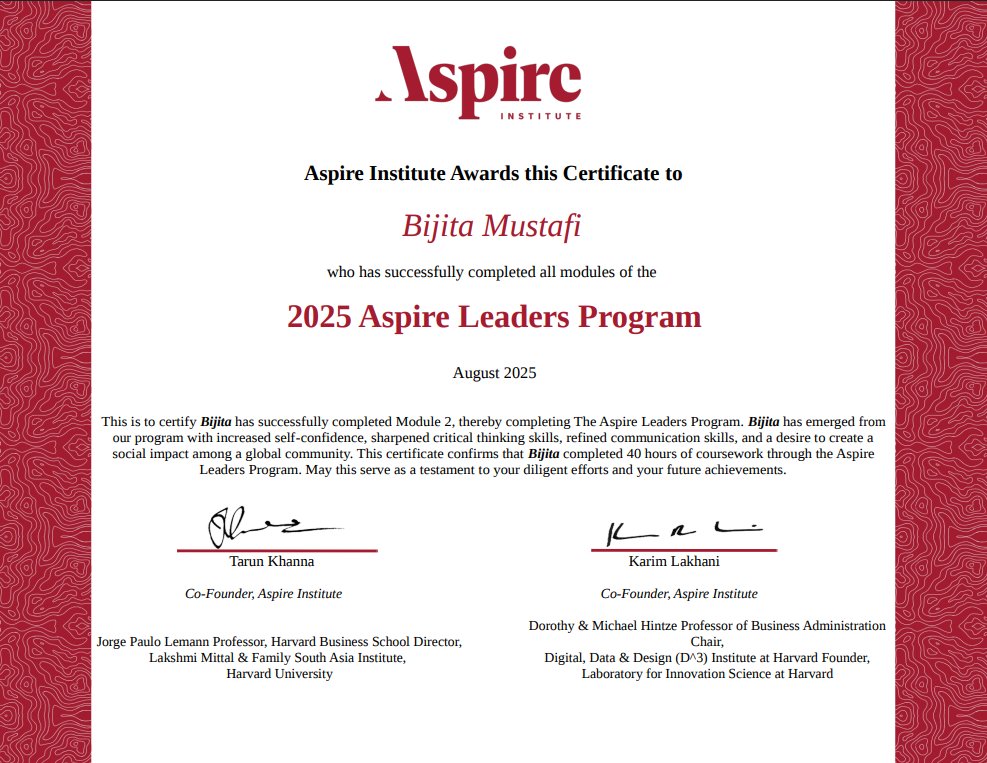Screen dimensions: 987x763
Task: Click the 'Aspire Institute Awards this Certificate to' heading
Action: pyautogui.click(x=493, y=173)
